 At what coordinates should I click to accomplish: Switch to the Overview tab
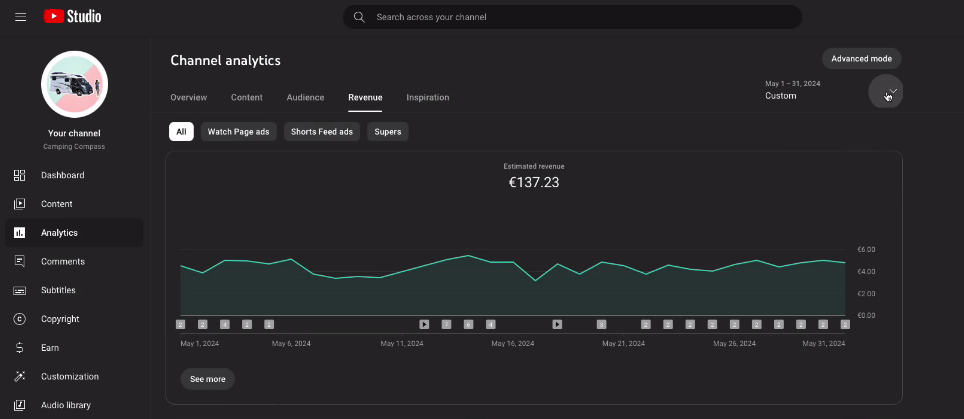pos(189,98)
